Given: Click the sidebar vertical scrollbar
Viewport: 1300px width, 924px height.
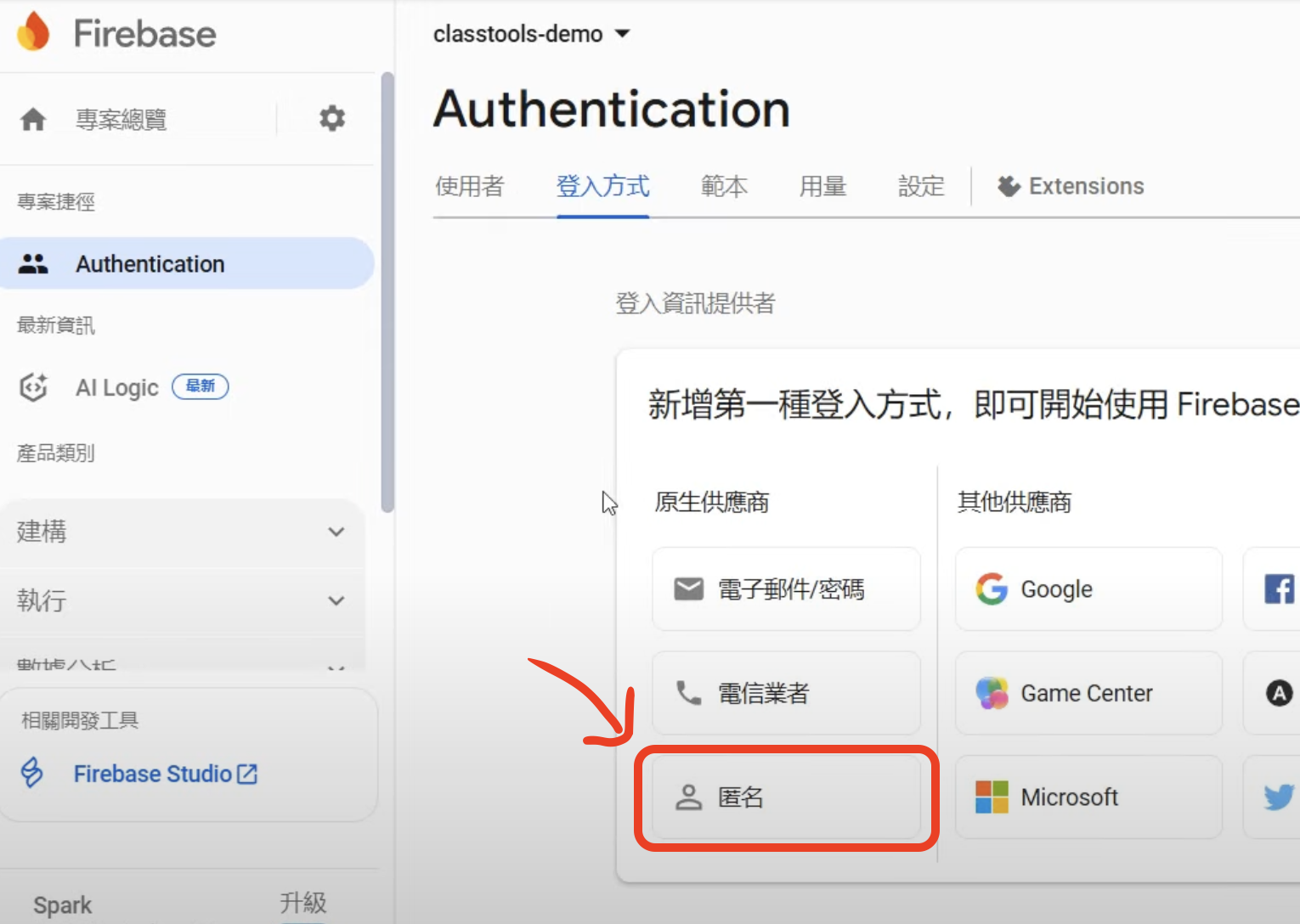Looking at the screenshot, I should 387,293.
